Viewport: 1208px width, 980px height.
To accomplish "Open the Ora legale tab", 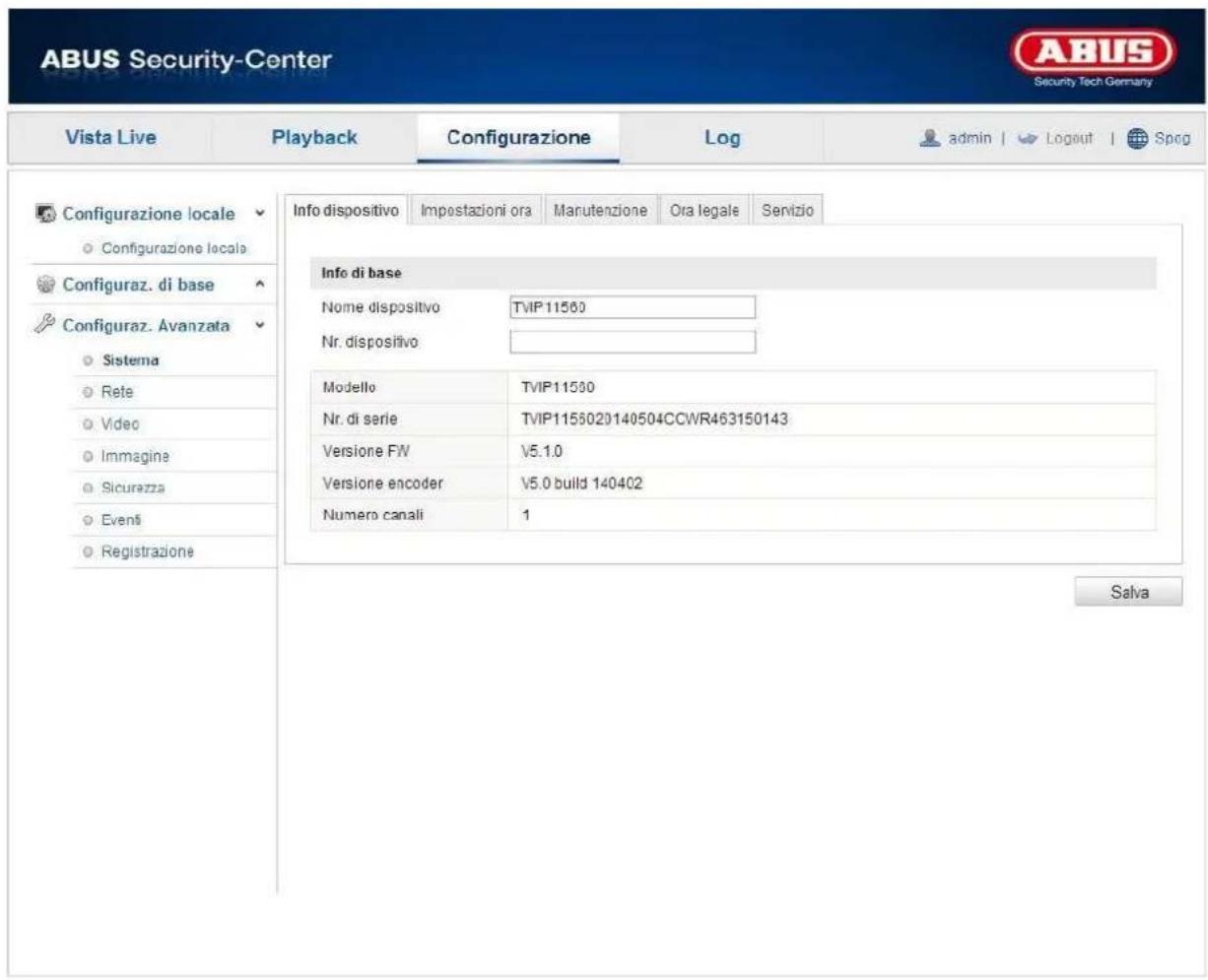I will [705, 211].
